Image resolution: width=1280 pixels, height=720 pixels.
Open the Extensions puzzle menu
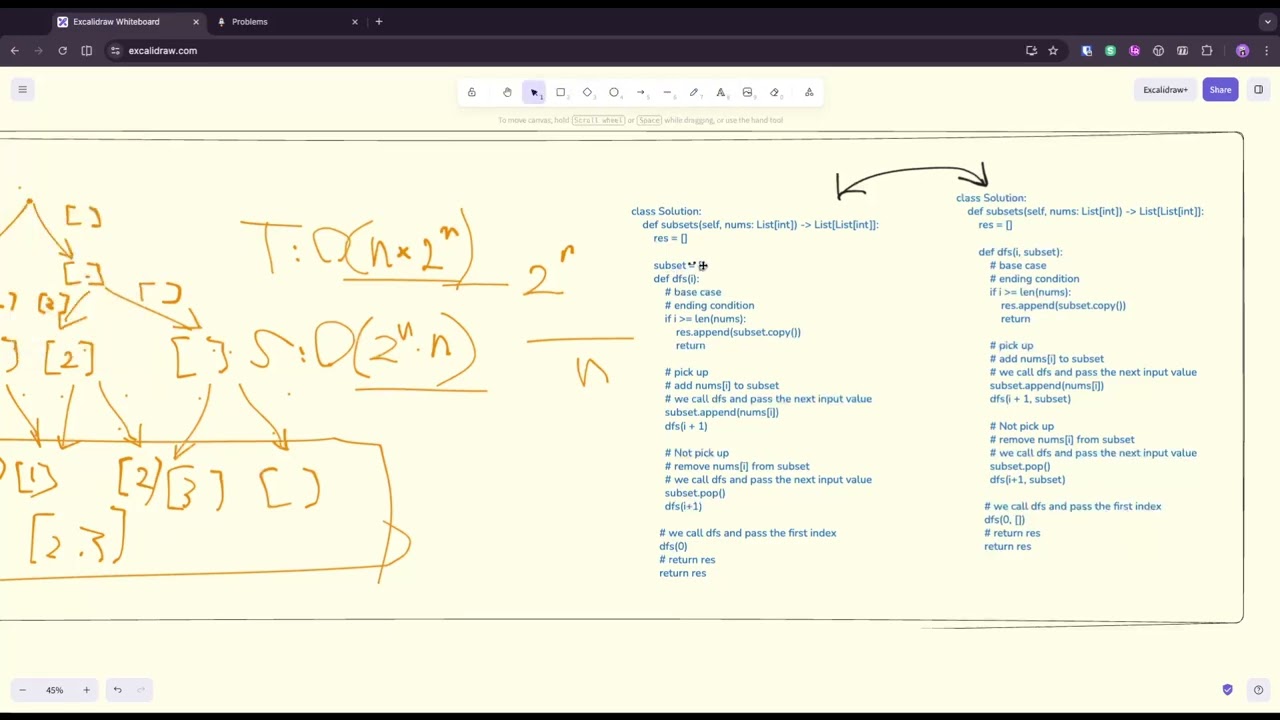click(1207, 50)
